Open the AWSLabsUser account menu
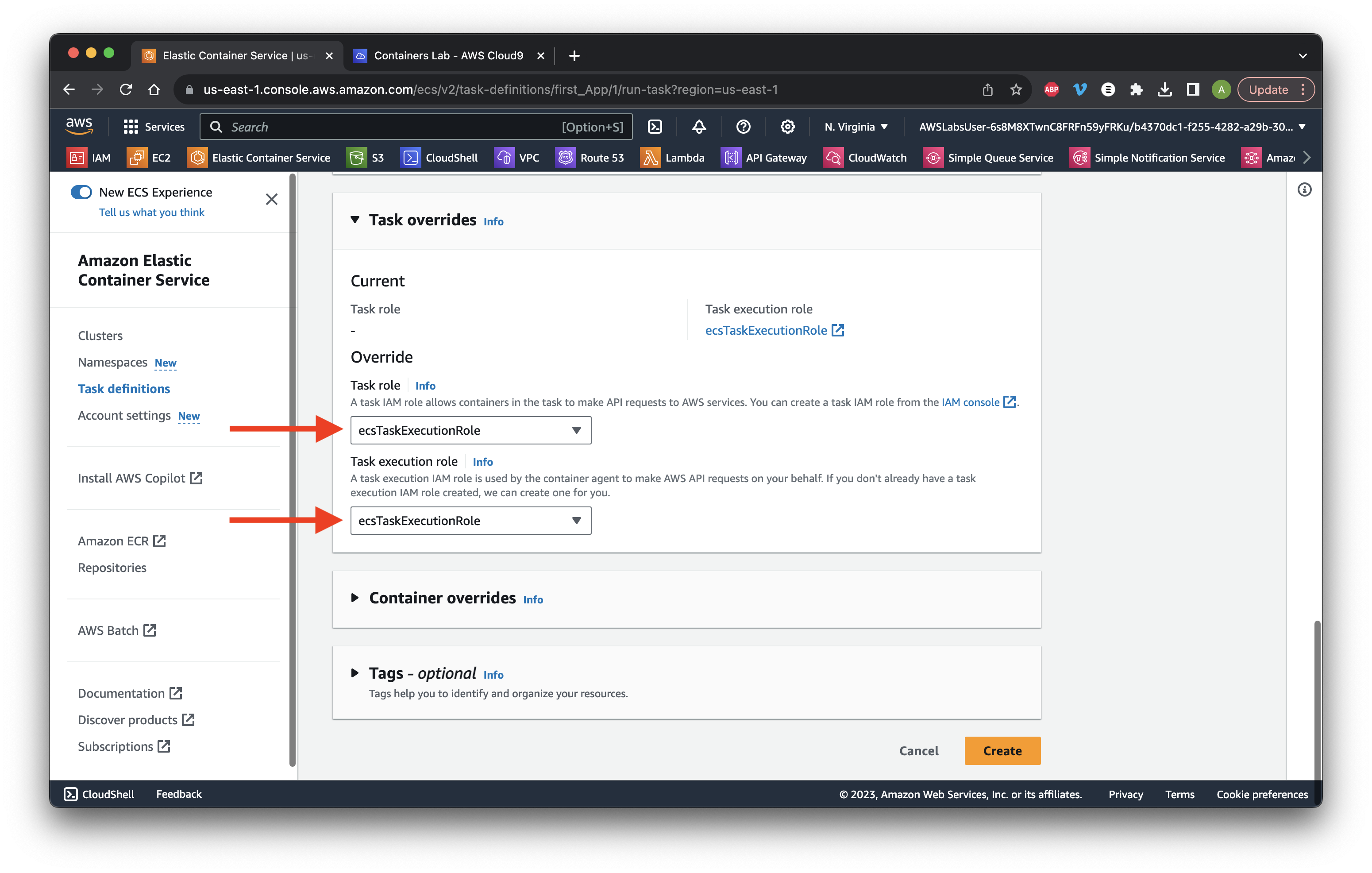 point(1112,127)
